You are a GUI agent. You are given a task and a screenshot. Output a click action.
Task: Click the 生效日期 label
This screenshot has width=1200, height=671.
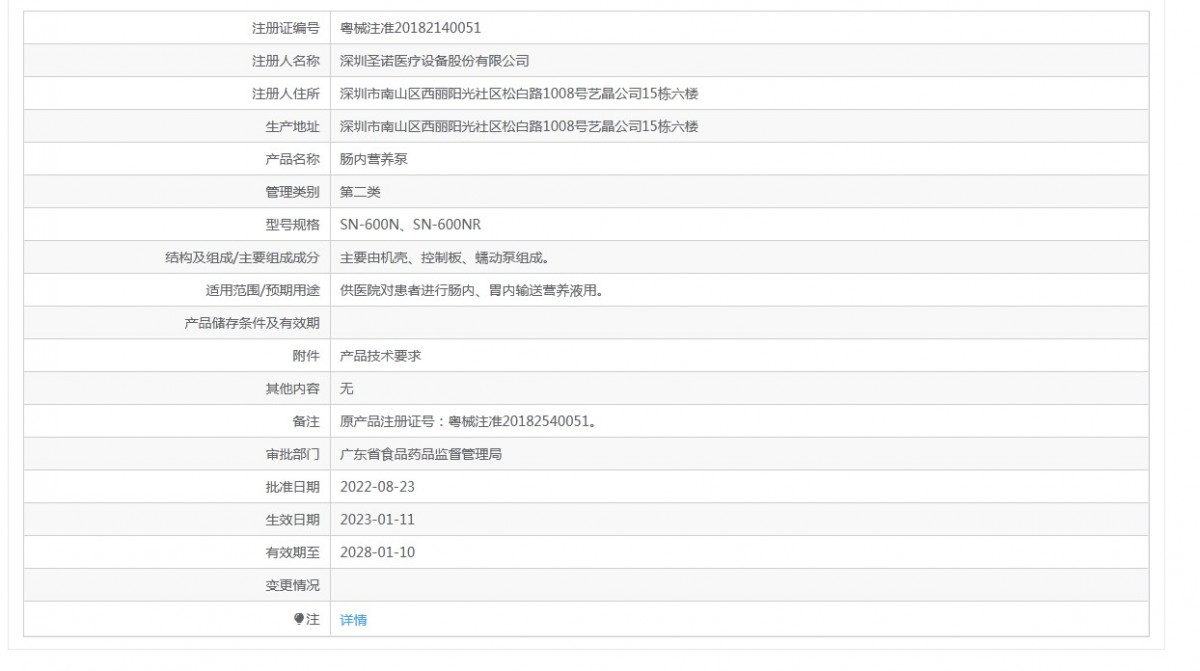click(x=292, y=520)
